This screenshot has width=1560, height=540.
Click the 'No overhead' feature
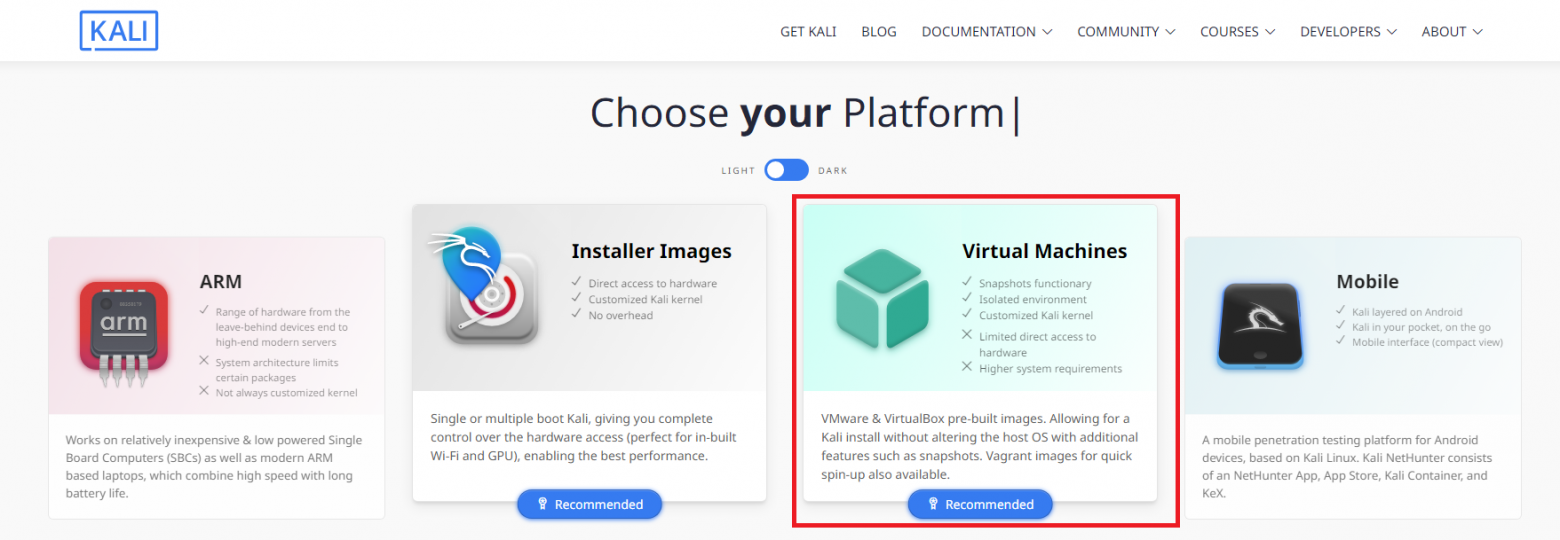point(621,316)
